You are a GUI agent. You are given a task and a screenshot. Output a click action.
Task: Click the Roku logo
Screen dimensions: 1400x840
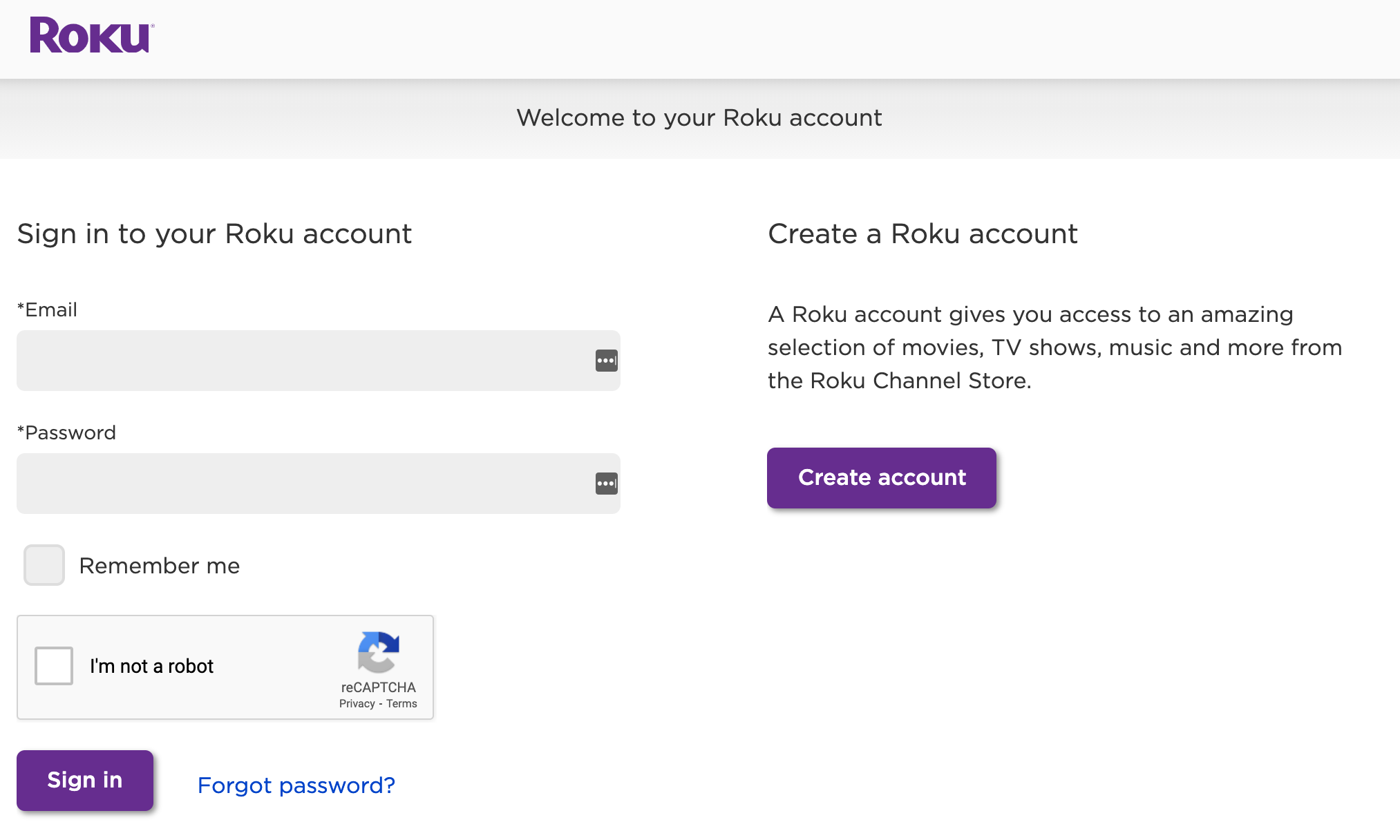pyautogui.click(x=91, y=35)
